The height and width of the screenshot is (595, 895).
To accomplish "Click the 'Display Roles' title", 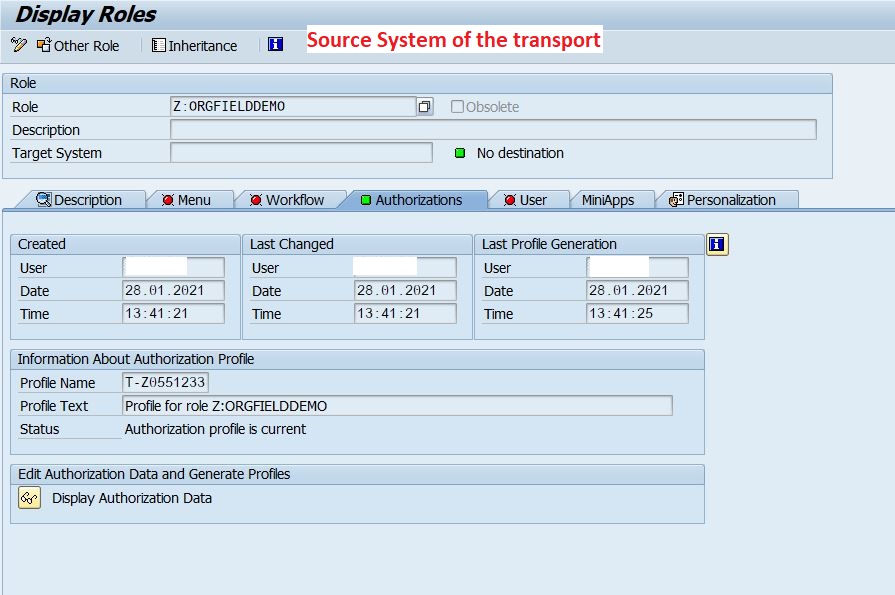I will pyautogui.click(x=86, y=14).
